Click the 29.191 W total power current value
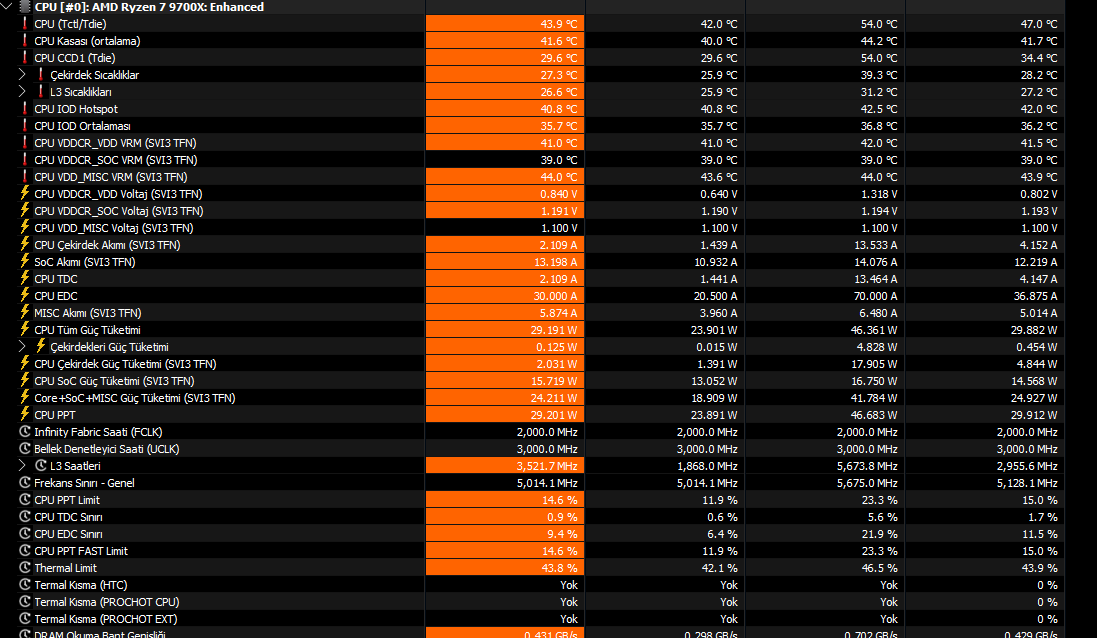 (505, 329)
